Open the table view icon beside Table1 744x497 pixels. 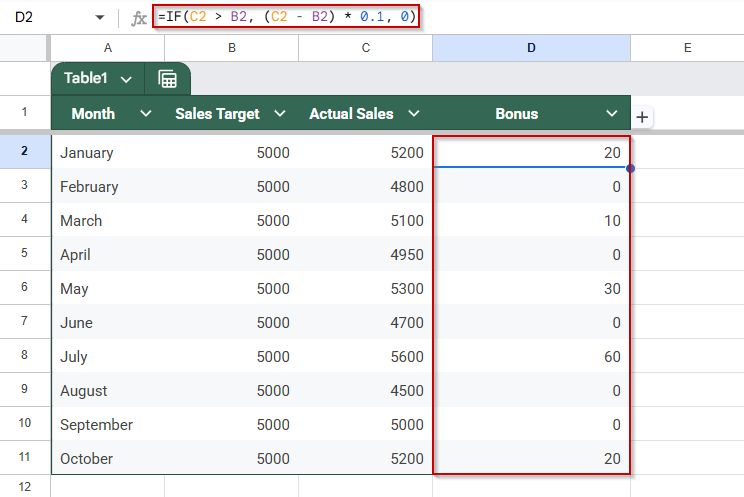(167, 79)
